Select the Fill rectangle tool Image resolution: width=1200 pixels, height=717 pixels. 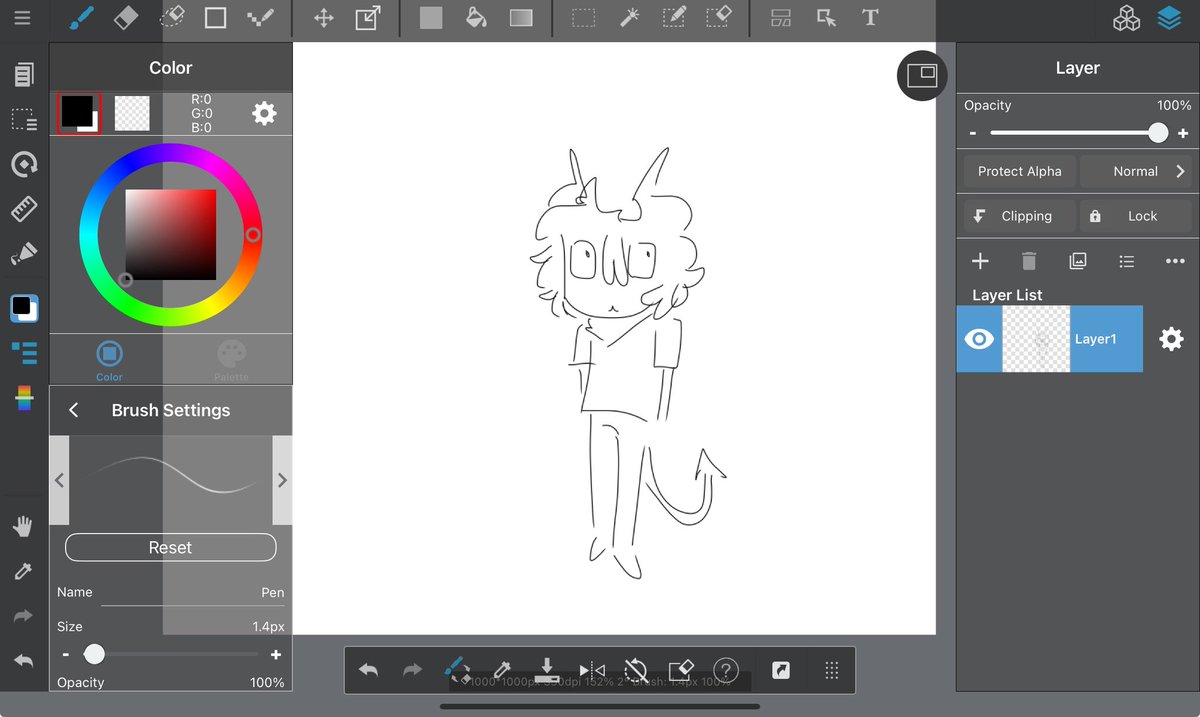pos(431,18)
